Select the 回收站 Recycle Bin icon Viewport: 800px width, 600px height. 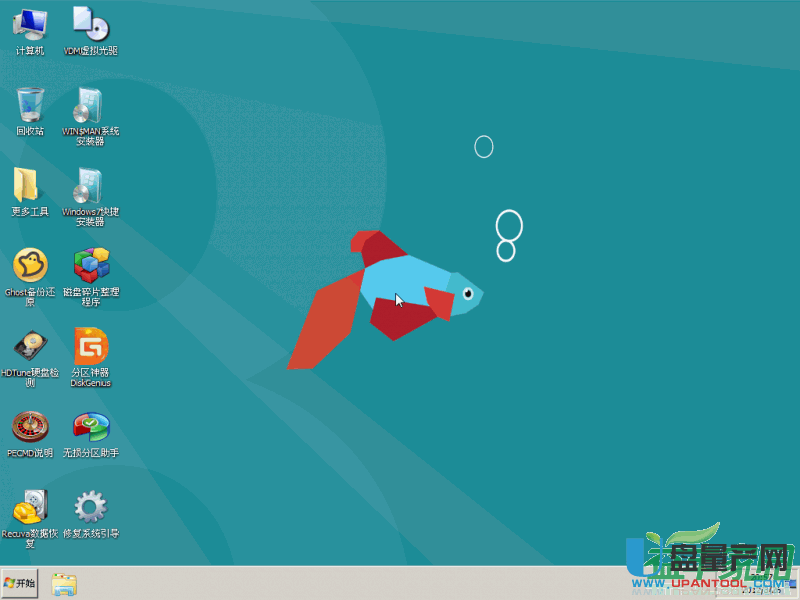coord(30,105)
